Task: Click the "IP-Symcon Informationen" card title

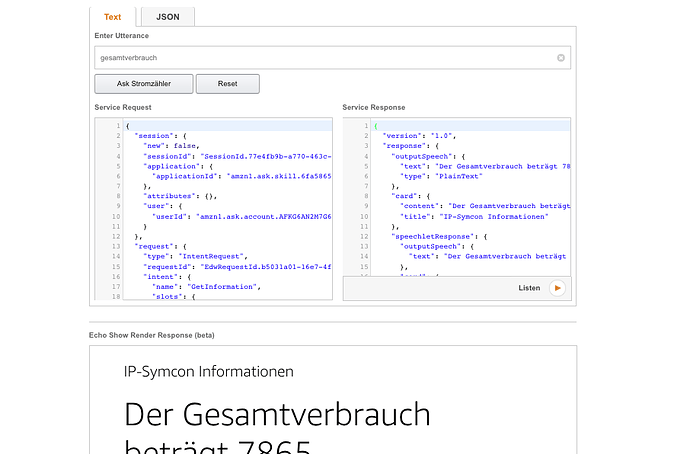Action: (x=209, y=372)
